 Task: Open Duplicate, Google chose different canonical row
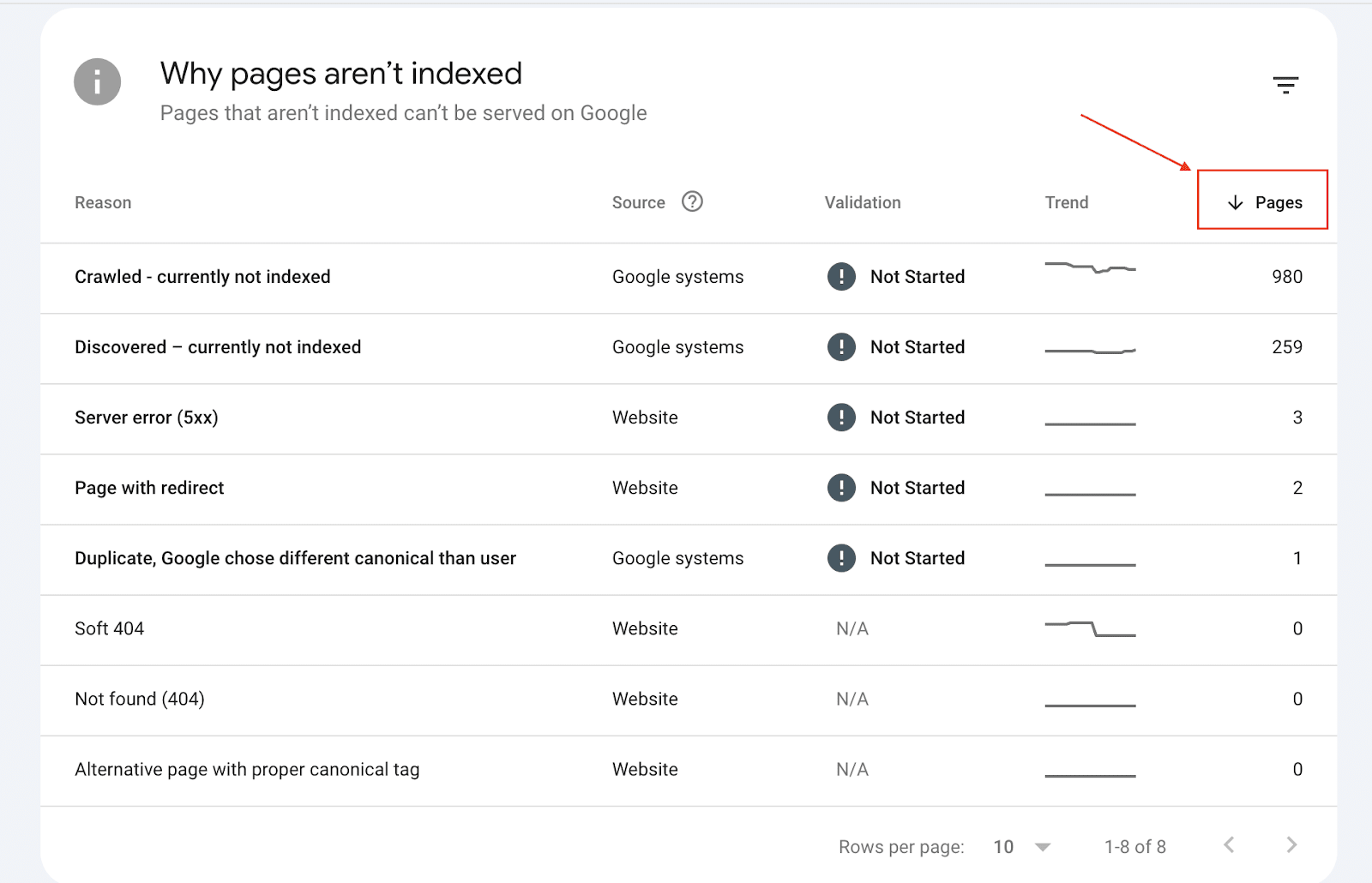(x=295, y=558)
